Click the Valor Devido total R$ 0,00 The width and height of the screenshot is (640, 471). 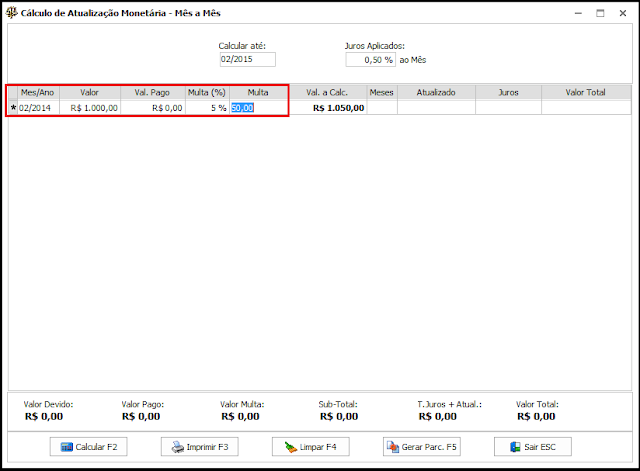[x=44, y=417]
